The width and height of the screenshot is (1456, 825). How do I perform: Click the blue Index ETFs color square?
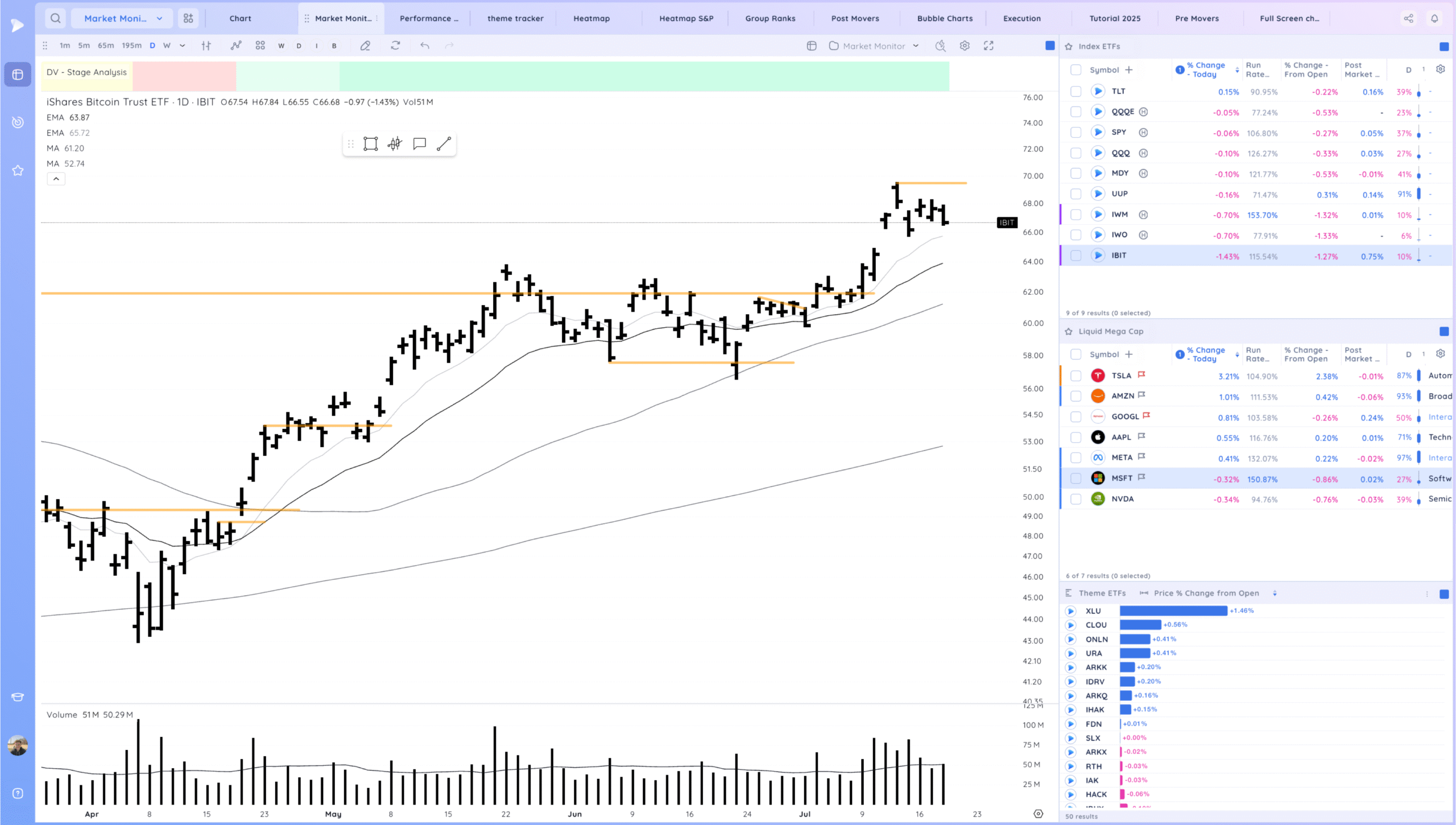(1443, 47)
